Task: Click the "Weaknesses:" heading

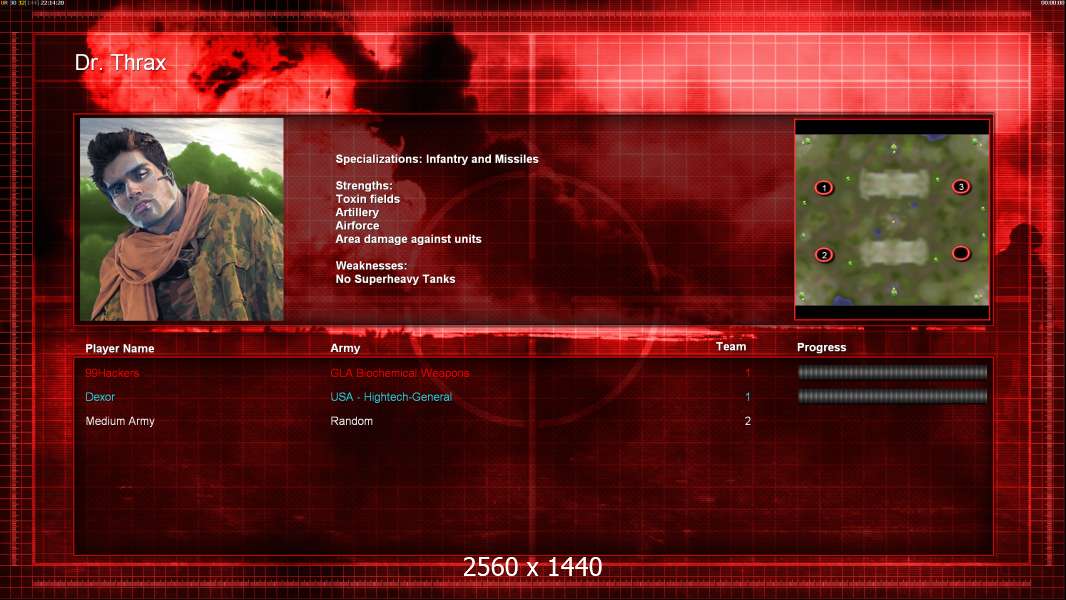Action: 371,266
